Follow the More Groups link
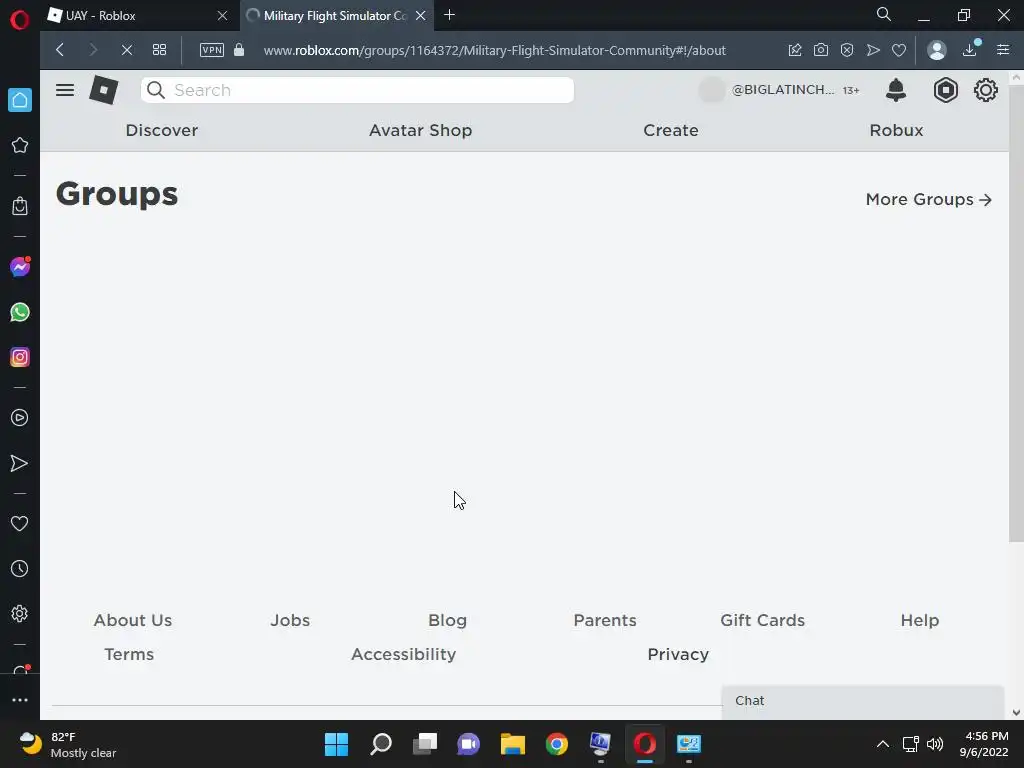 tap(929, 199)
